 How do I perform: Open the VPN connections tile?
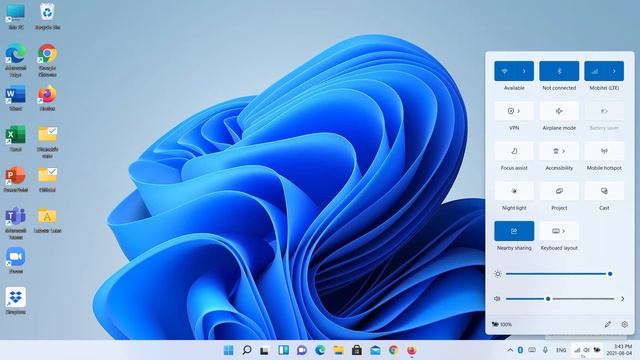[514, 111]
